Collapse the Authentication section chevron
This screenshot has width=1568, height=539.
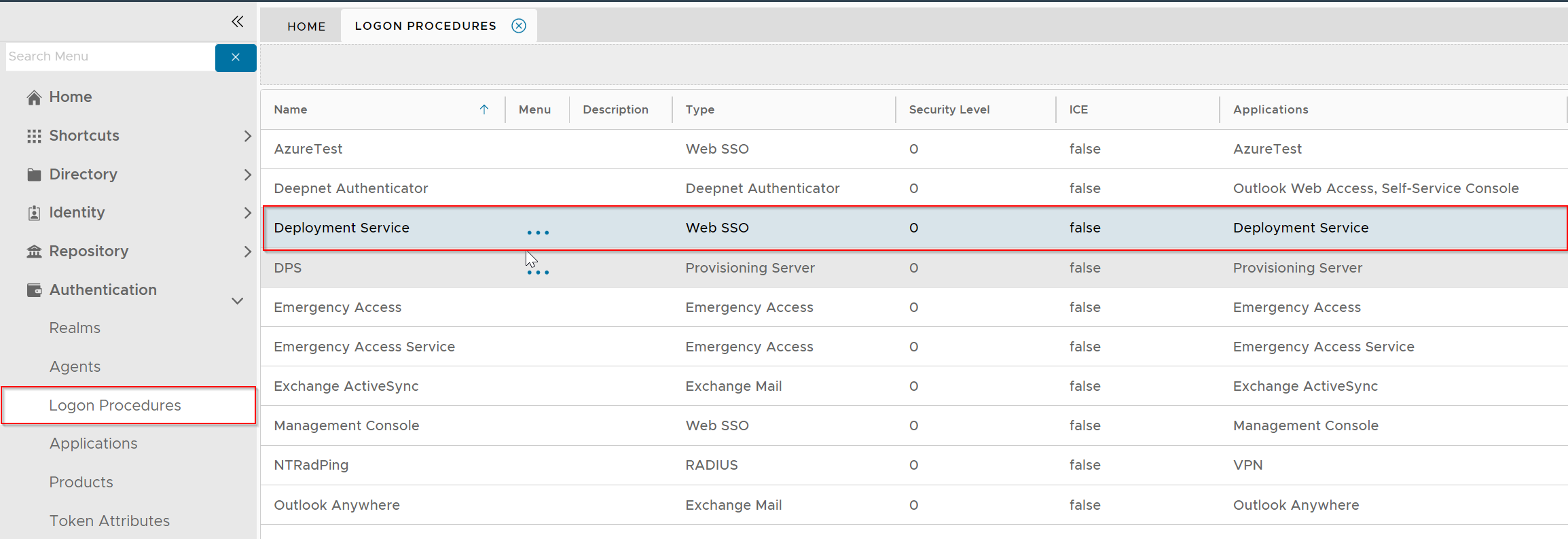click(237, 300)
